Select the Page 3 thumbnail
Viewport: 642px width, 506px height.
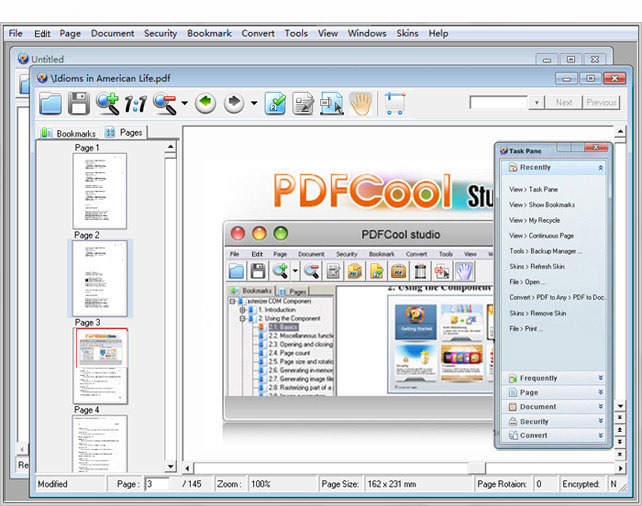tap(100, 366)
